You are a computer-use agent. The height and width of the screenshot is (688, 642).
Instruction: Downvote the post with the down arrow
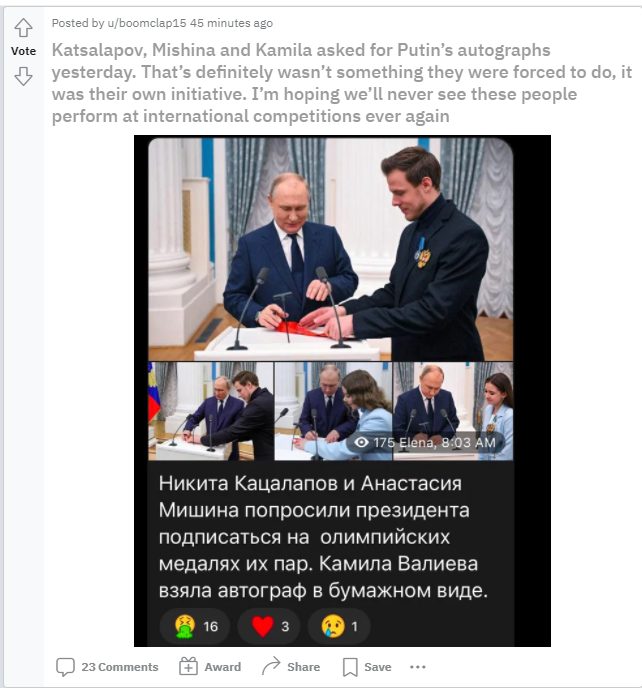click(23, 76)
